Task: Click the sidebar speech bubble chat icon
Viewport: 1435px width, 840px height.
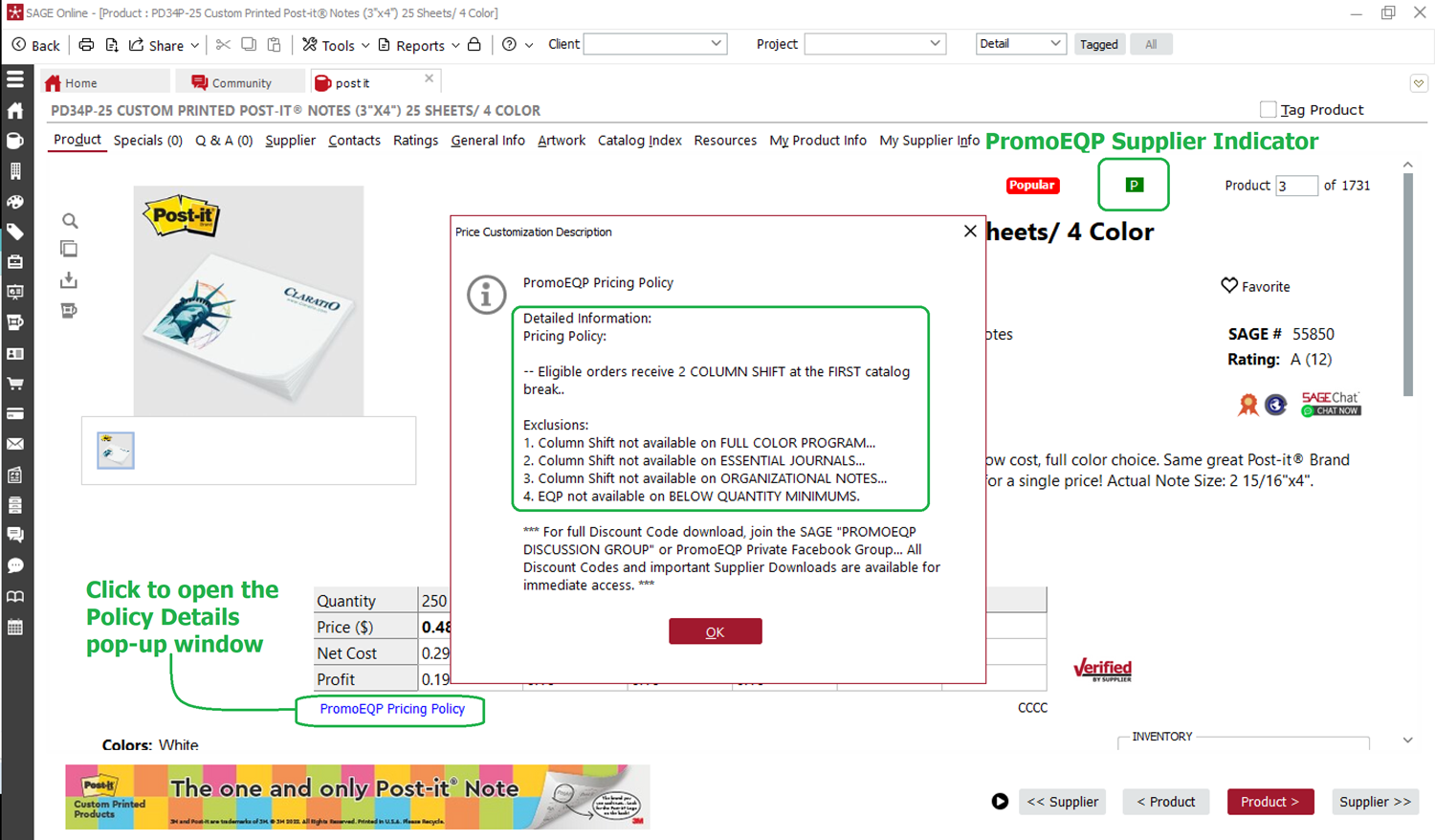Action: (15, 565)
